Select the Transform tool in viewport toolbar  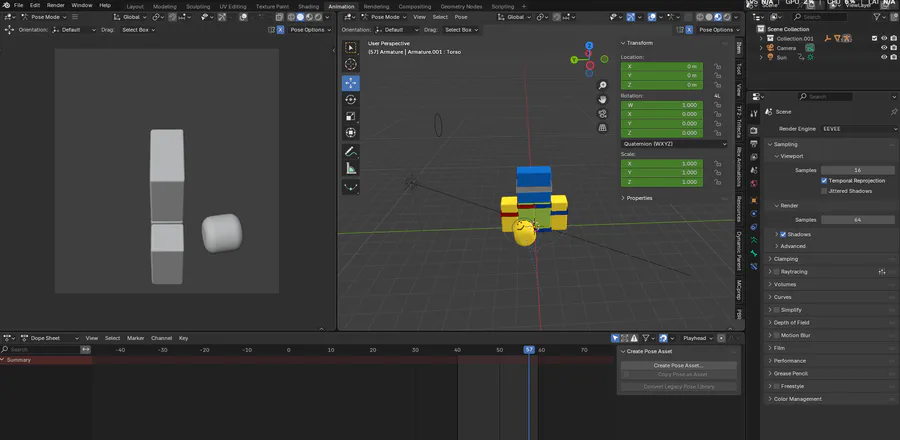[x=351, y=133]
